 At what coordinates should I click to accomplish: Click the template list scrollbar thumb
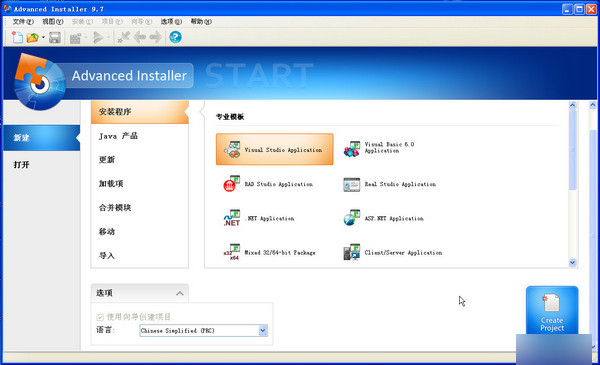pyautogui.click(x=572, y=149)
